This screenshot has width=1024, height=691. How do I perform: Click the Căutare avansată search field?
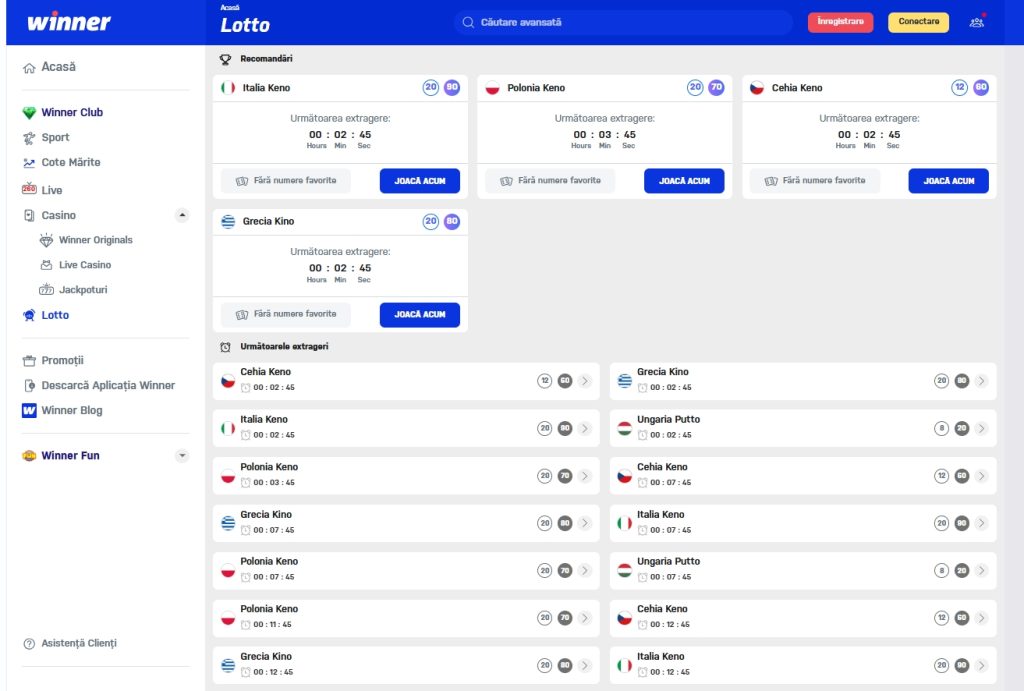coord(624,22)
